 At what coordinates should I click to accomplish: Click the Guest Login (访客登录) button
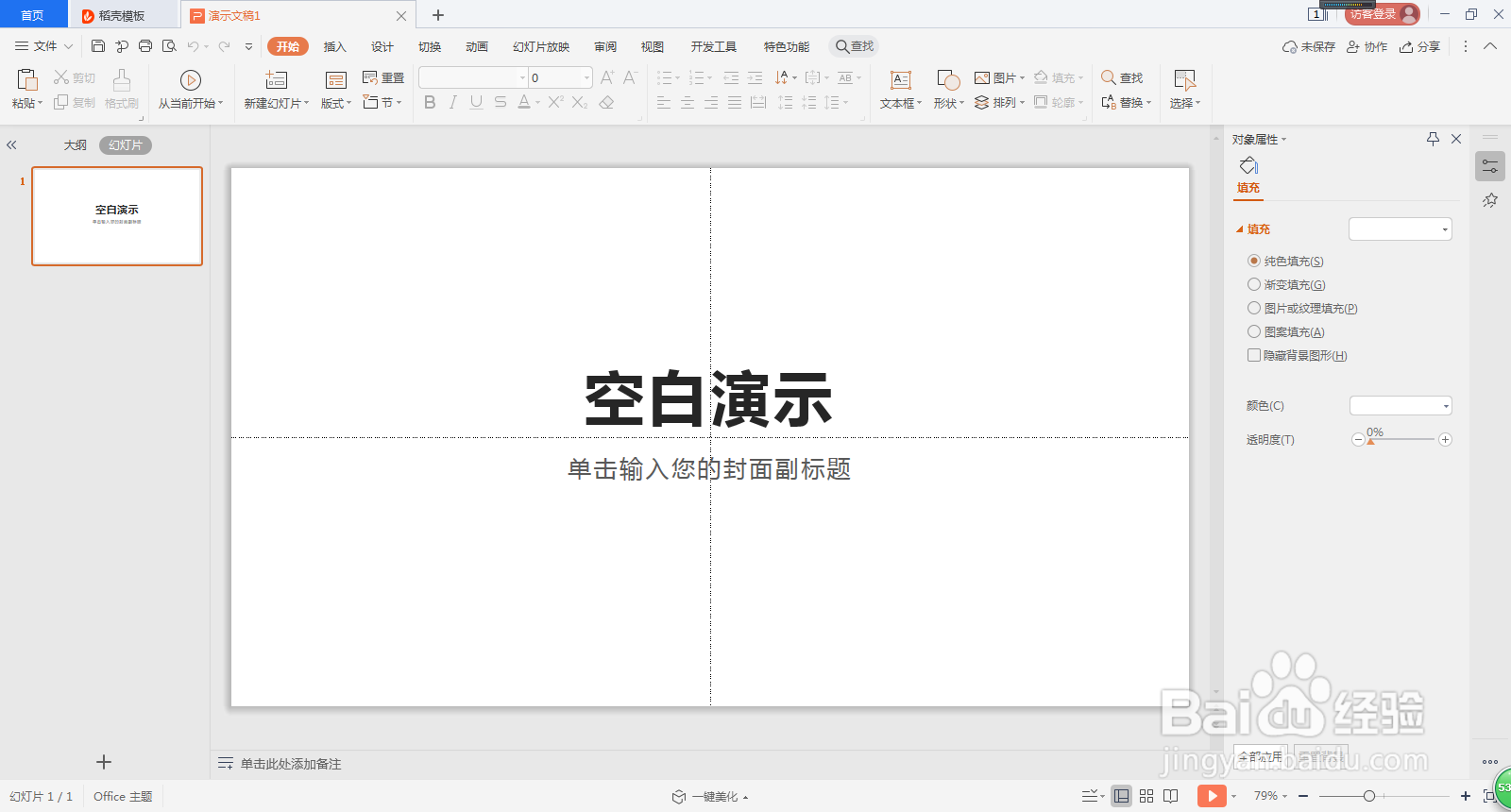click(1383, 14)
